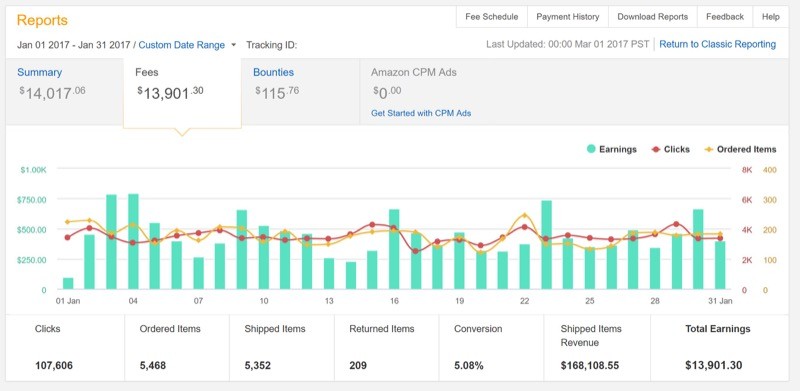Click the 400 ordered items axis label

(769, 170)
